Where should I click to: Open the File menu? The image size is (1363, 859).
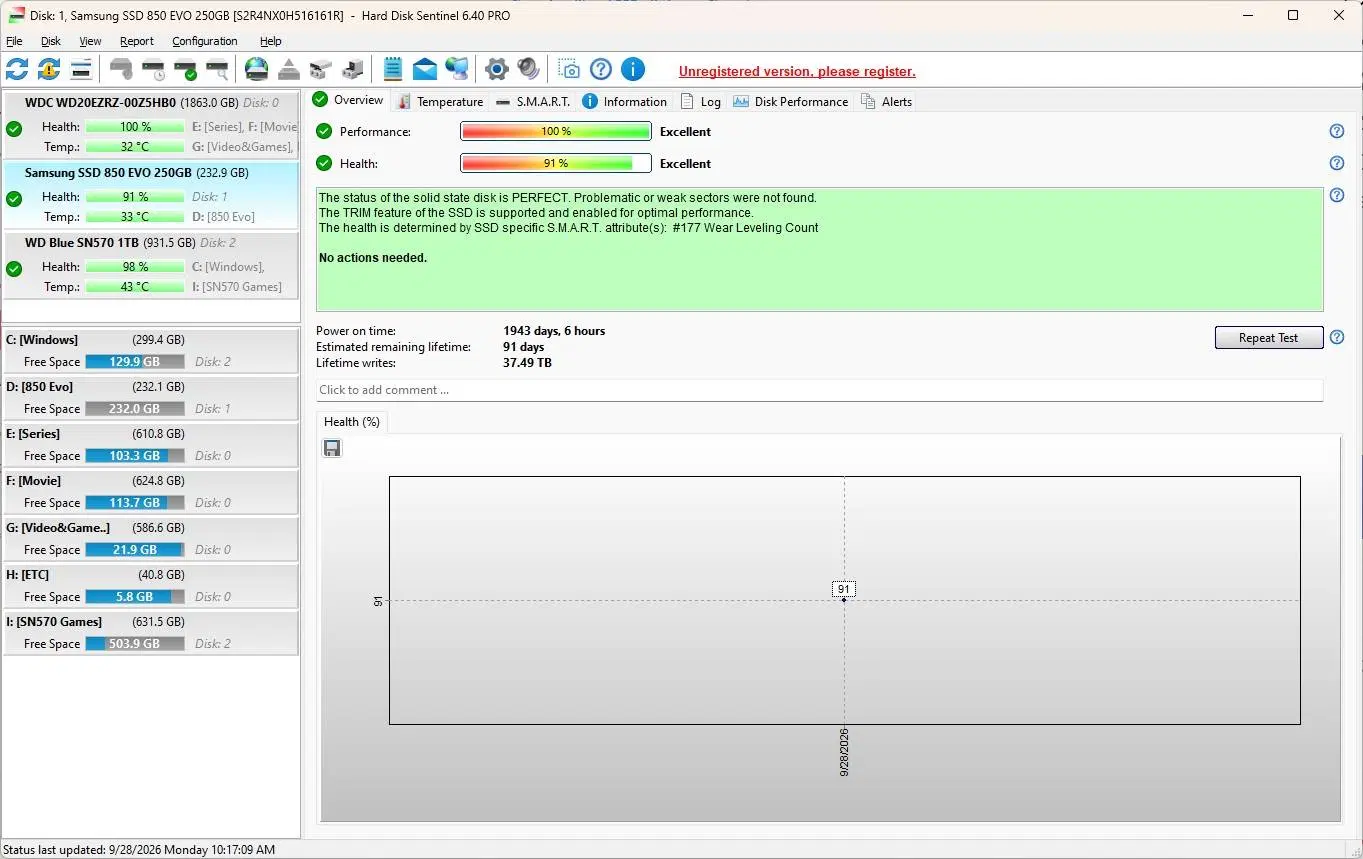pyautogui.click(x=14, y=41)
